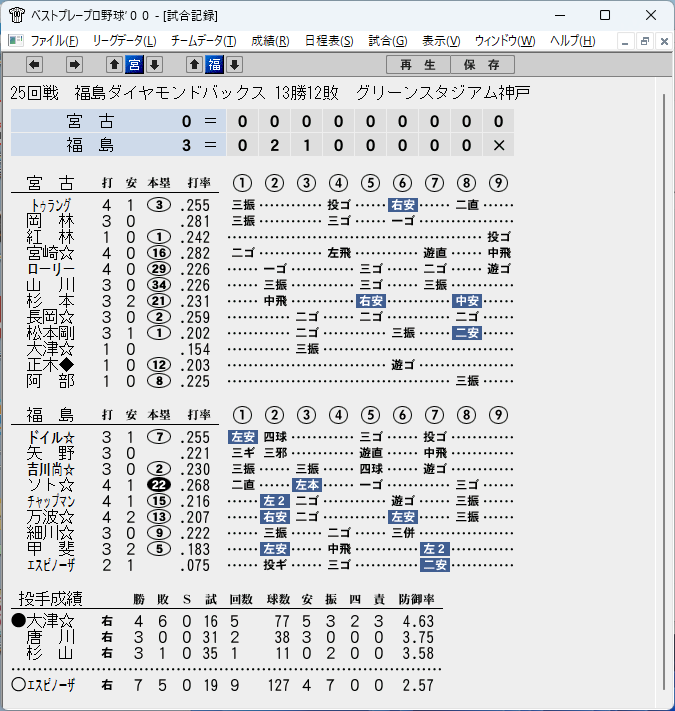Screen dimensions: 675x711
Task: Open the ウィンドウ(W) menu
Action: (505, 41)
